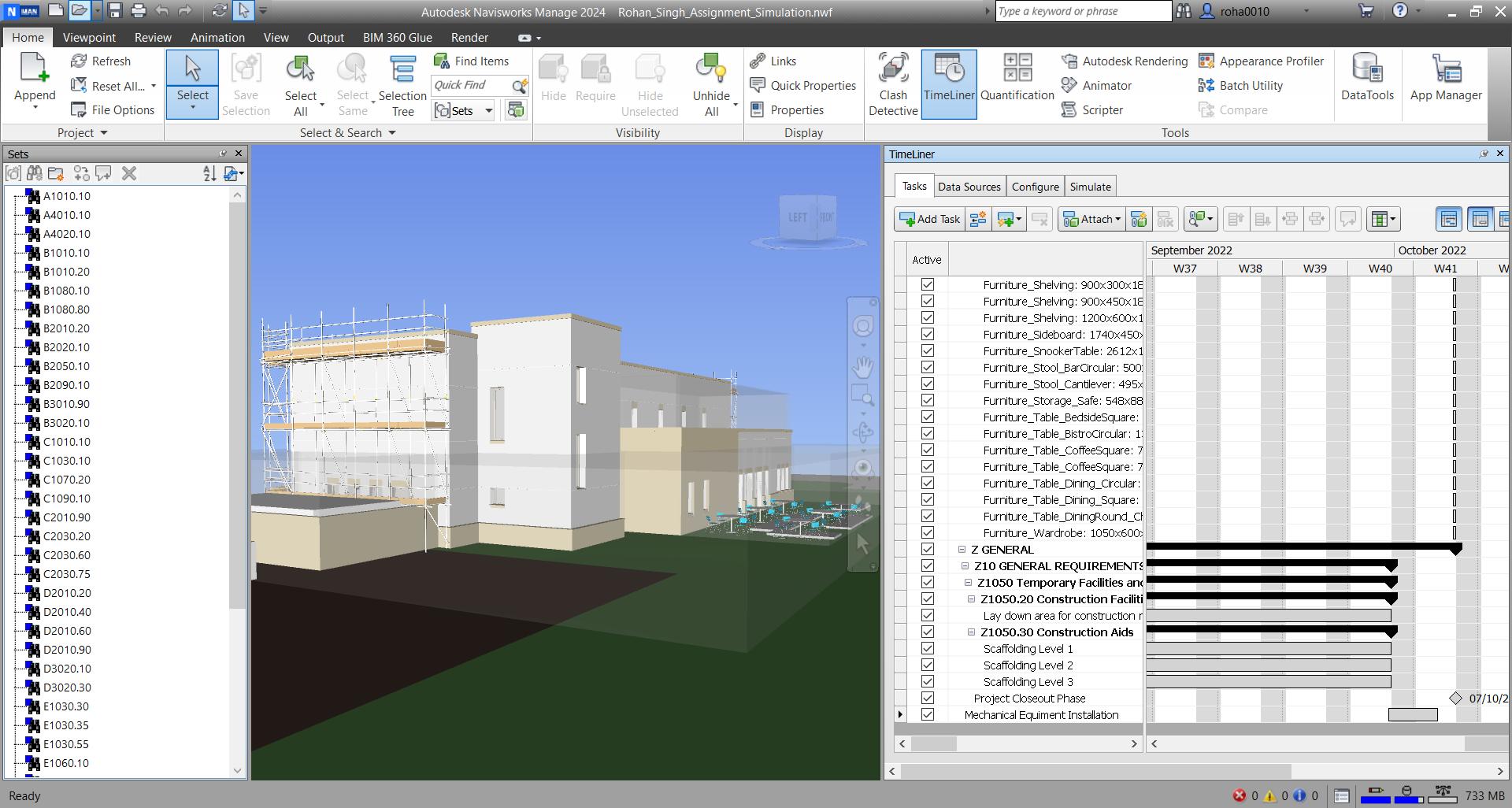Click the delete icon in Sets toolbar

coord(129,173)
